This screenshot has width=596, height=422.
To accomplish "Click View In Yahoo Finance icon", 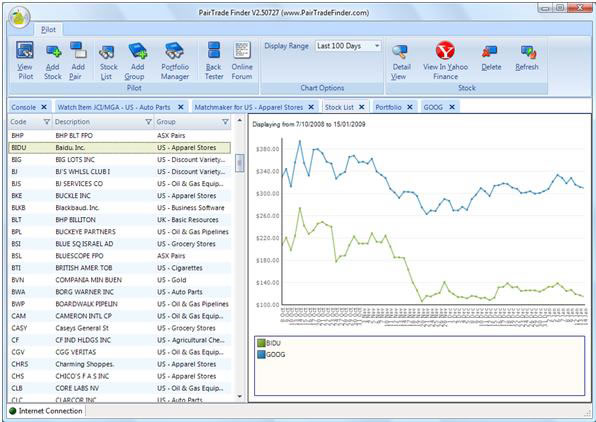I will [445, 50].
